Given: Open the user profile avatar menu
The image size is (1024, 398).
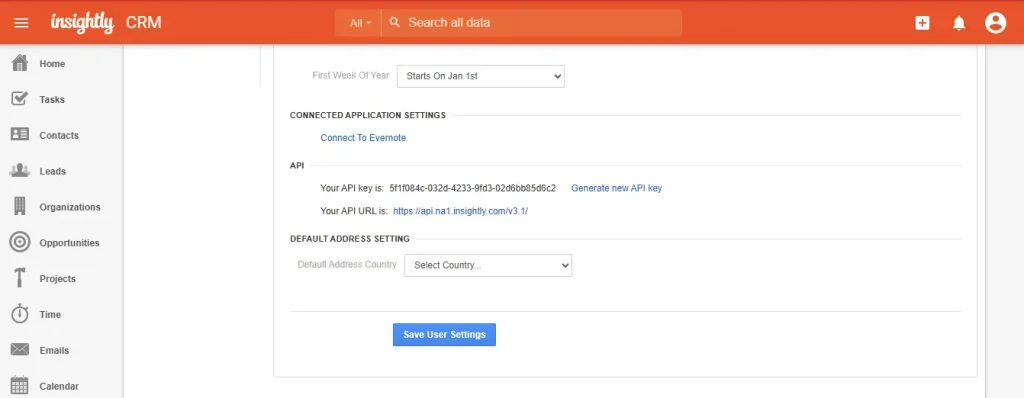Looking at the screenshot, I should pos(995,23).
